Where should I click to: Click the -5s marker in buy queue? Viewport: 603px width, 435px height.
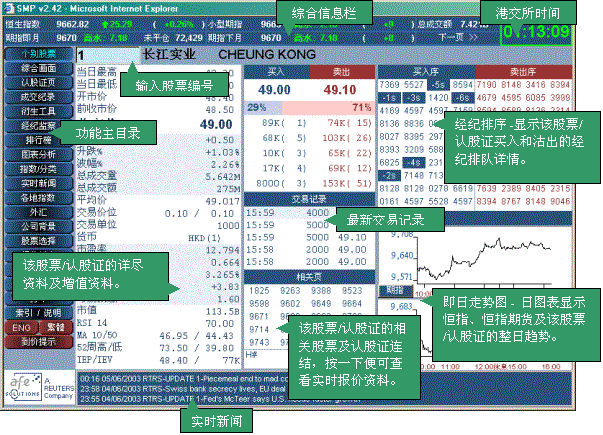click(438, 85)
